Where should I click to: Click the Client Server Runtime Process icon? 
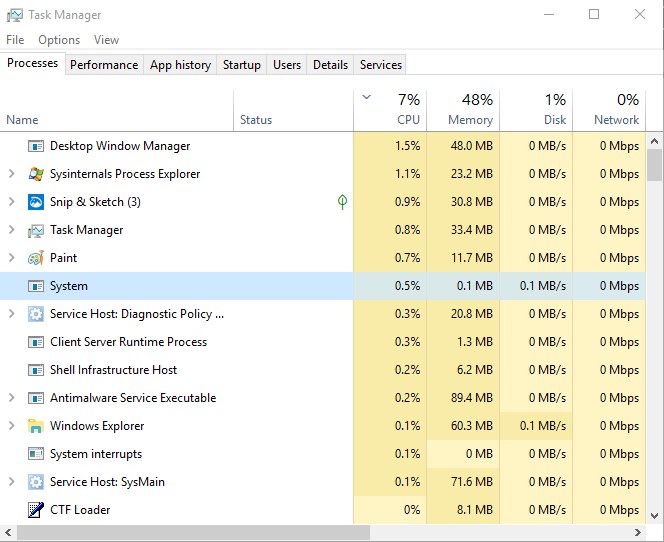tap(36, 342)
